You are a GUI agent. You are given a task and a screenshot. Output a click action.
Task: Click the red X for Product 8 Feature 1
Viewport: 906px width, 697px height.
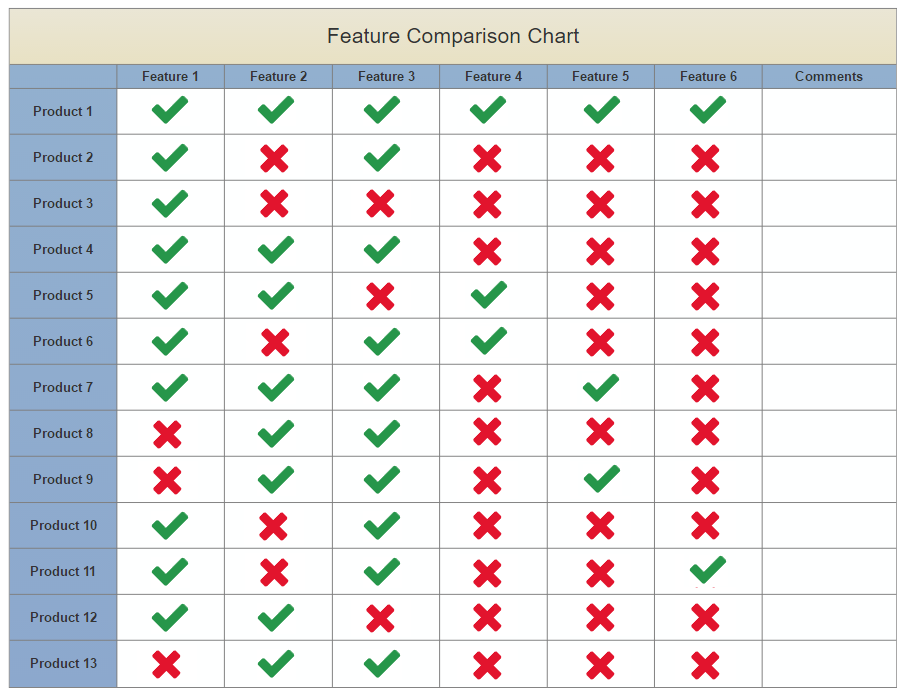click(169, 433)
